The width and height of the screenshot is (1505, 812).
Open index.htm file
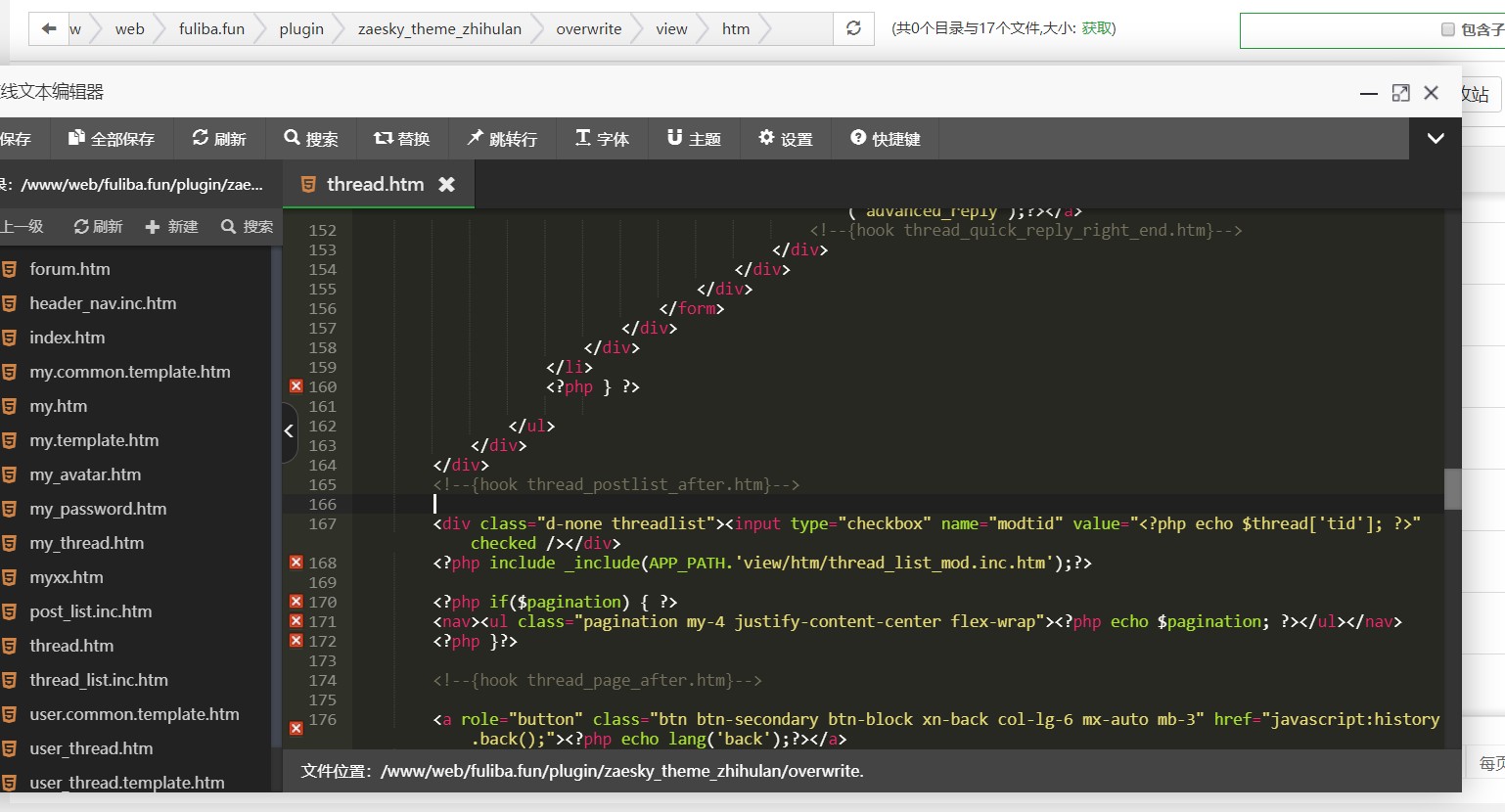pos(67,338)
